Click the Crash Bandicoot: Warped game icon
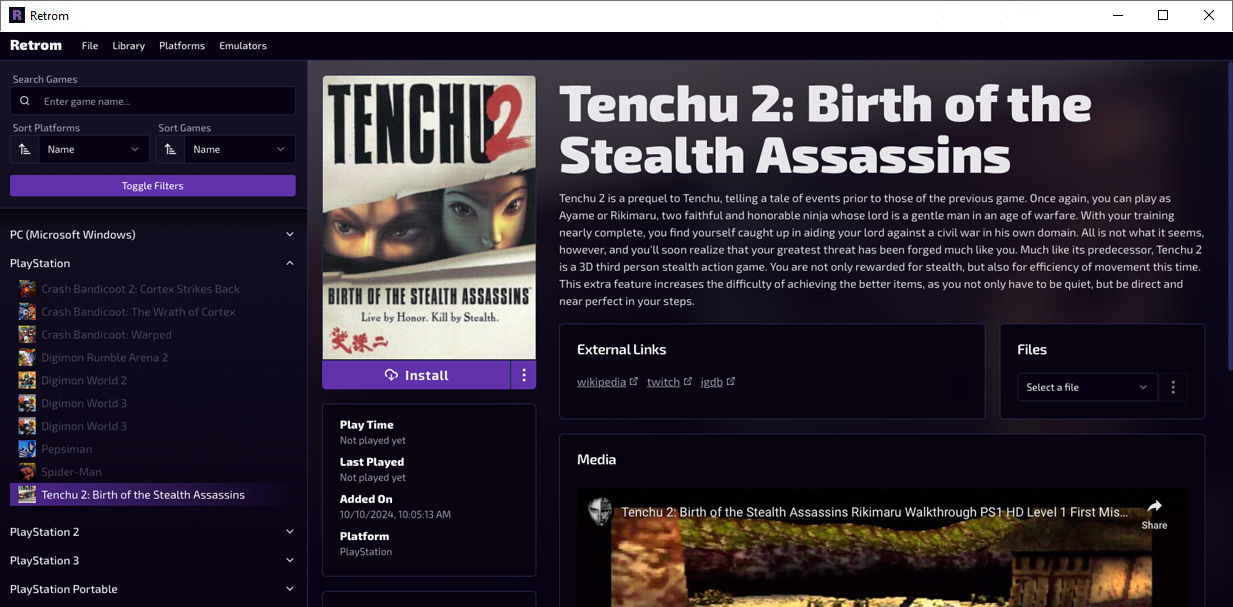 click(x=26, y=335)
